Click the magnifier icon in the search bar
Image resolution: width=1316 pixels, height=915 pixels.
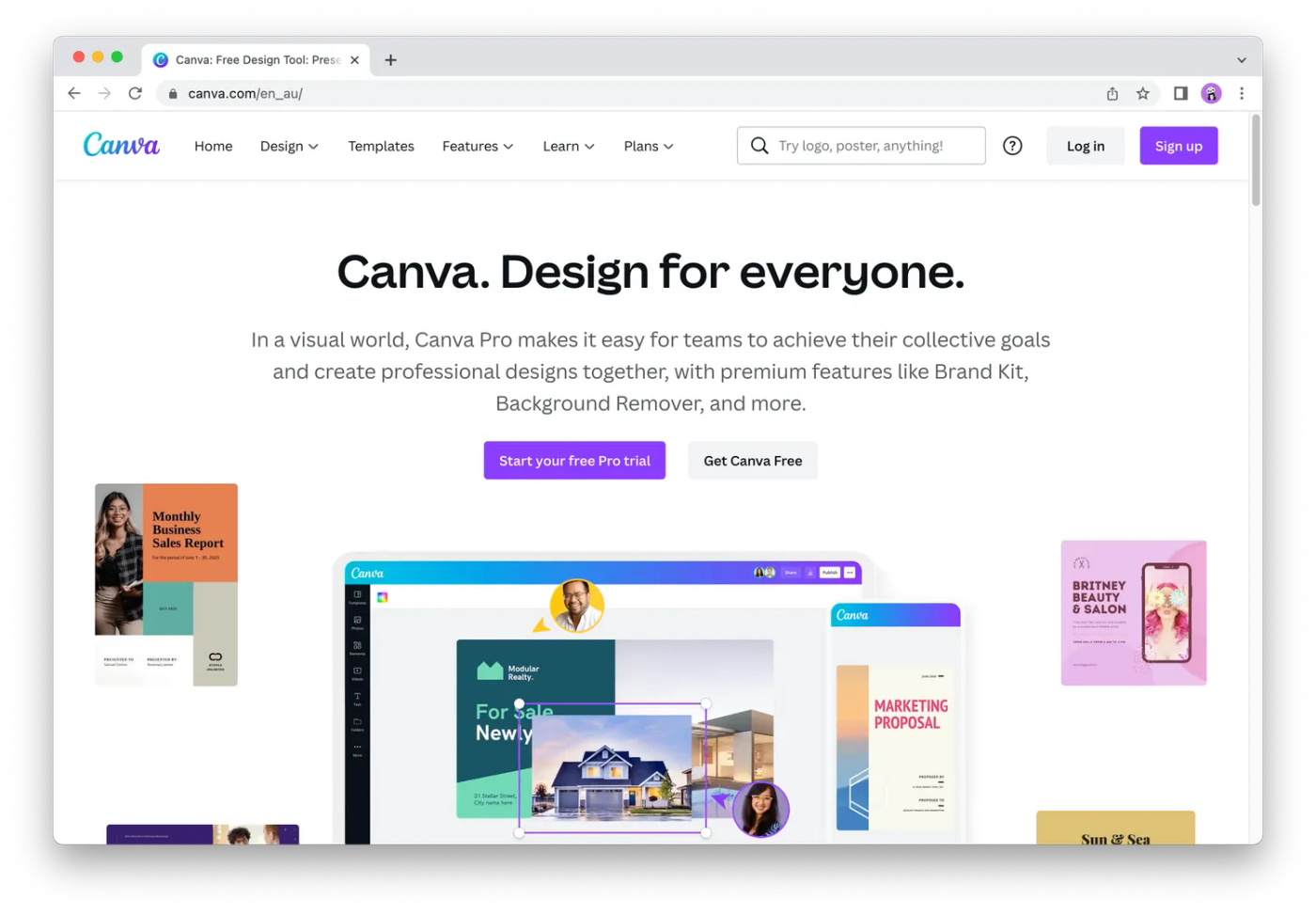pos(759,145)
